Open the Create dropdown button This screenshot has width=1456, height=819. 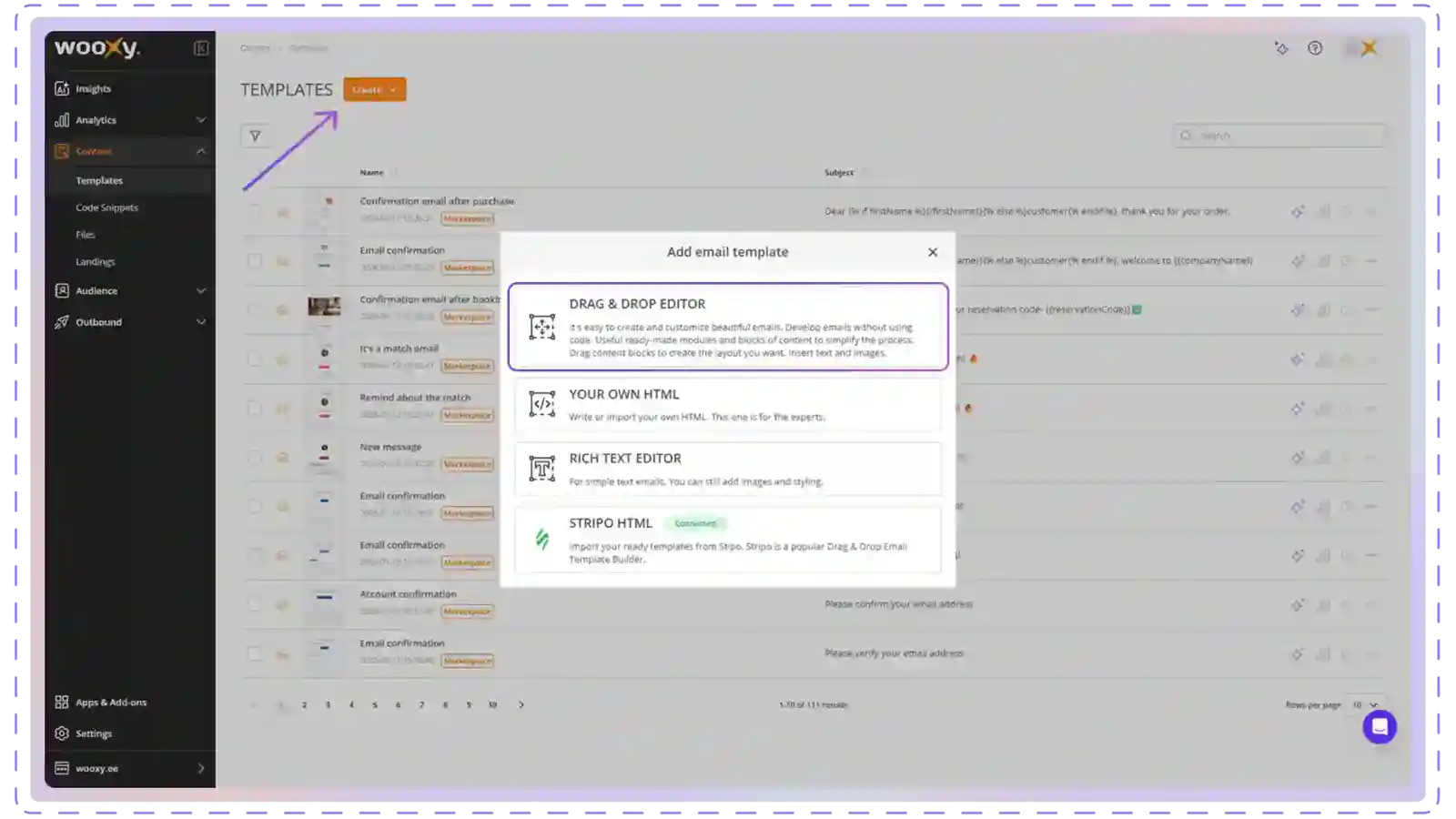pyautogui.click(x=374, y=89)
